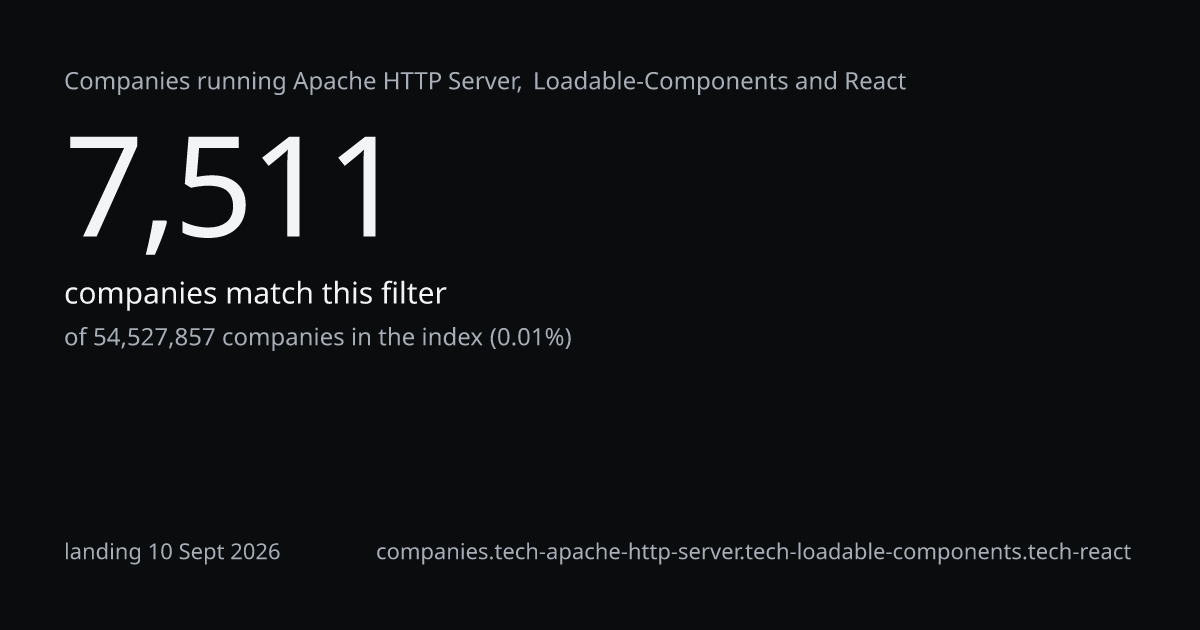1200x630 pixels.
Task: Click the word 'Companies' starting the heading
Action: tap(127, 81)
